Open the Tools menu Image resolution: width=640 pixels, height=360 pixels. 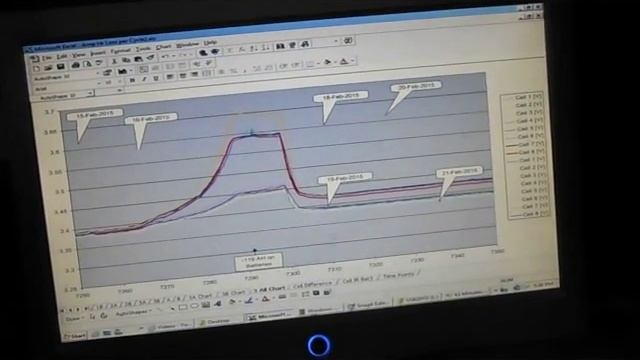point(143,49)
